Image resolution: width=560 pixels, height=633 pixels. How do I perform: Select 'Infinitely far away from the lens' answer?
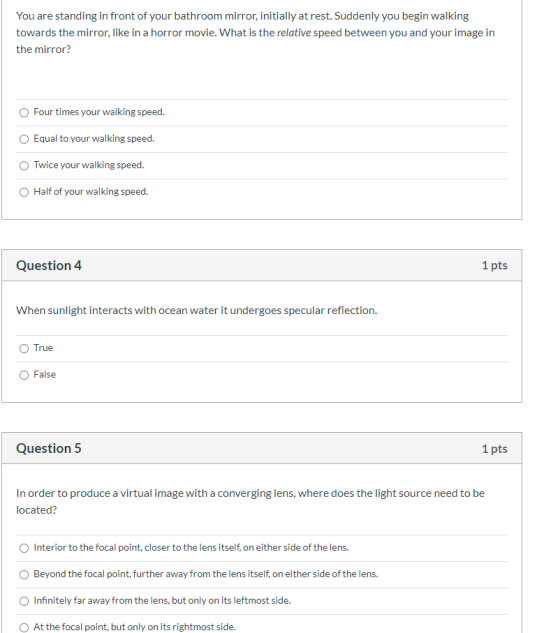pyautogui.click(x=24, y=601)
